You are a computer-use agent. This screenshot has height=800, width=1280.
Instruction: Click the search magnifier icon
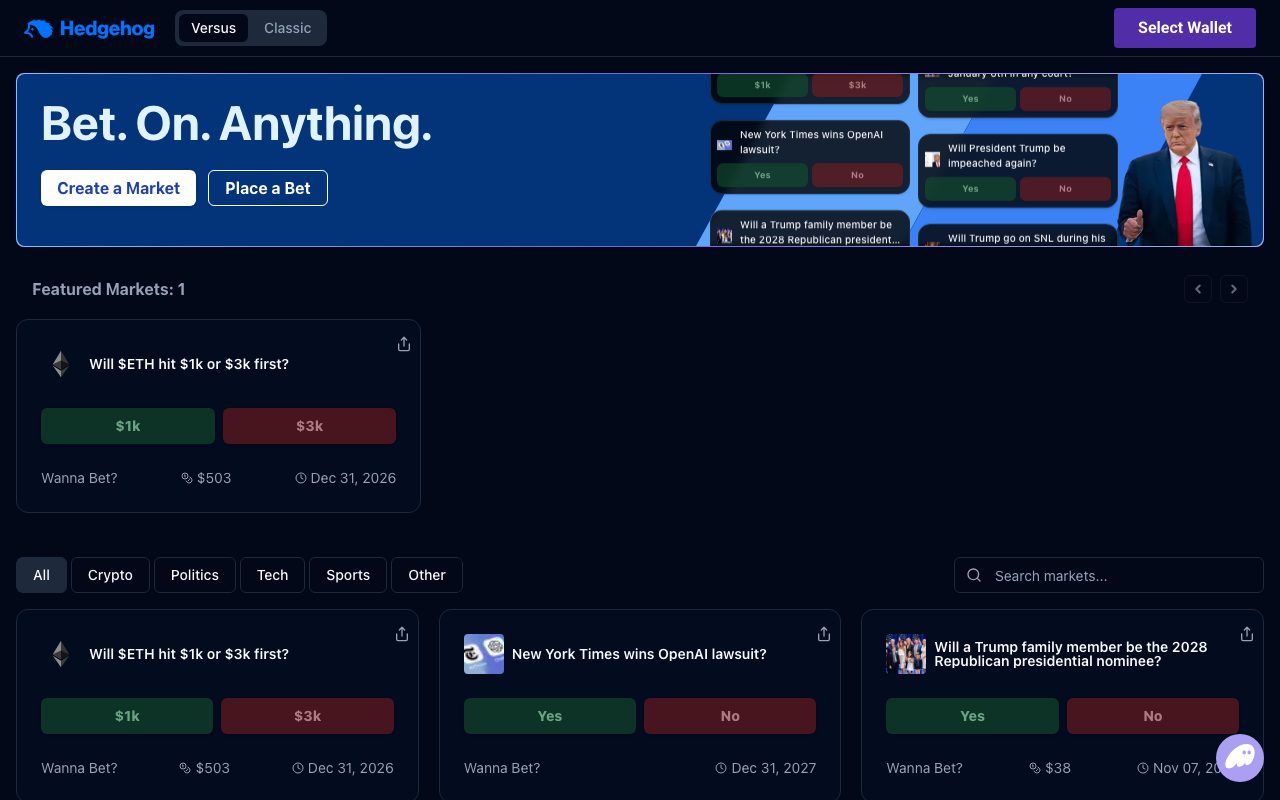pyautogui.click(x=974, y=575)
